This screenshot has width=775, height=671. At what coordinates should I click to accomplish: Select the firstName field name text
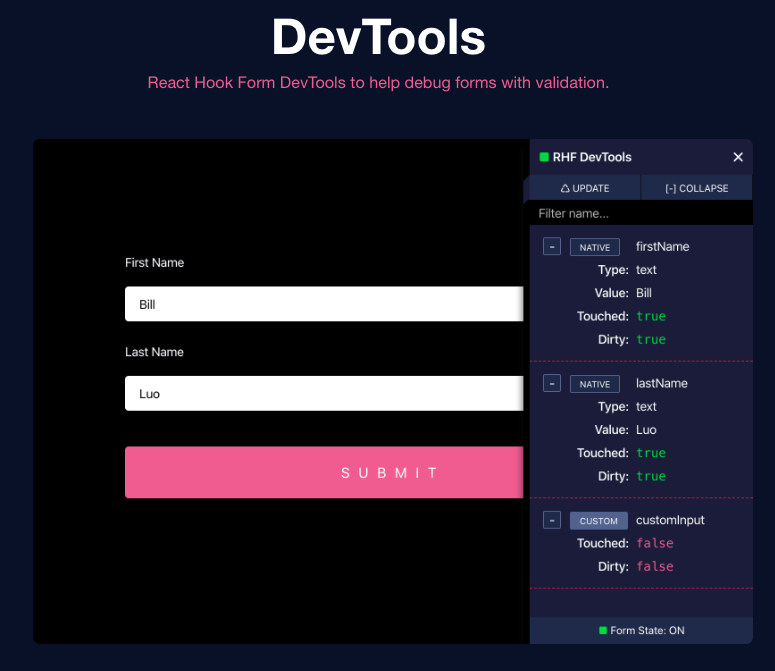(x=662, y=247)
